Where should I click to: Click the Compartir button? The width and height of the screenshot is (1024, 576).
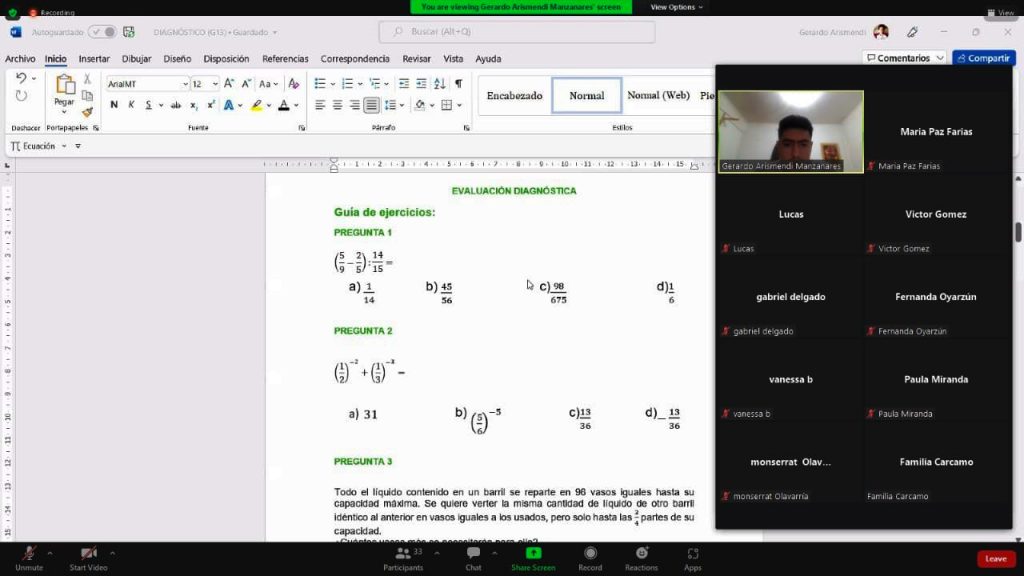click(x=983, y=58)
